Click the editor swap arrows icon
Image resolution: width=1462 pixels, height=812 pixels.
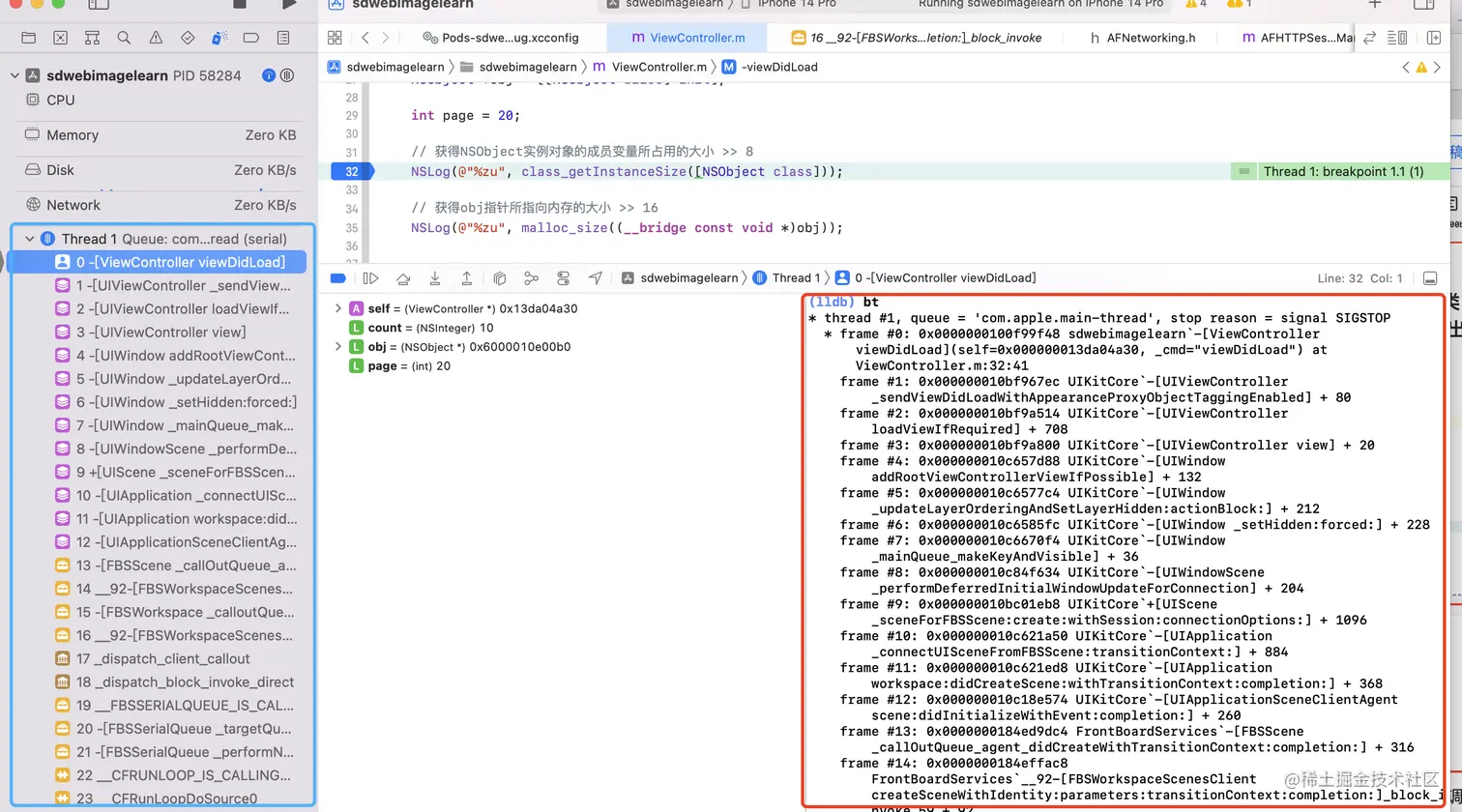[x=1369, y=38]
